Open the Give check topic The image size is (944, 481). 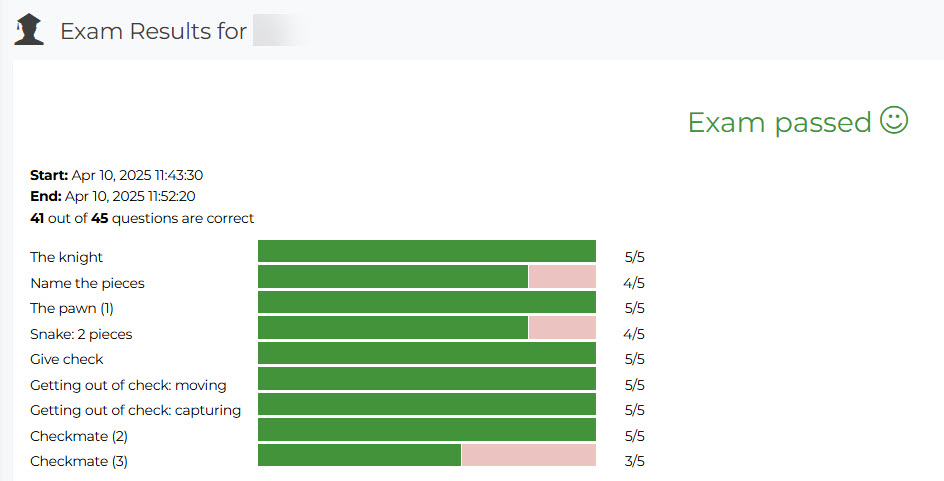pos(67,360)
